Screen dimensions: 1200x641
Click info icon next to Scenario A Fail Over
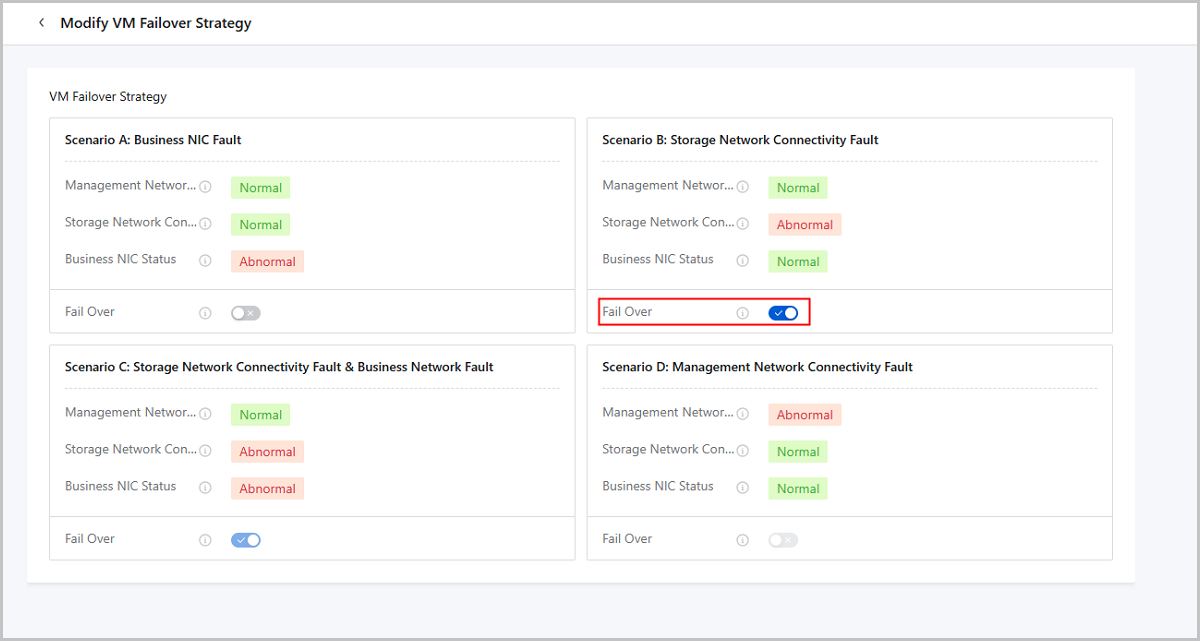coord(205,313)
